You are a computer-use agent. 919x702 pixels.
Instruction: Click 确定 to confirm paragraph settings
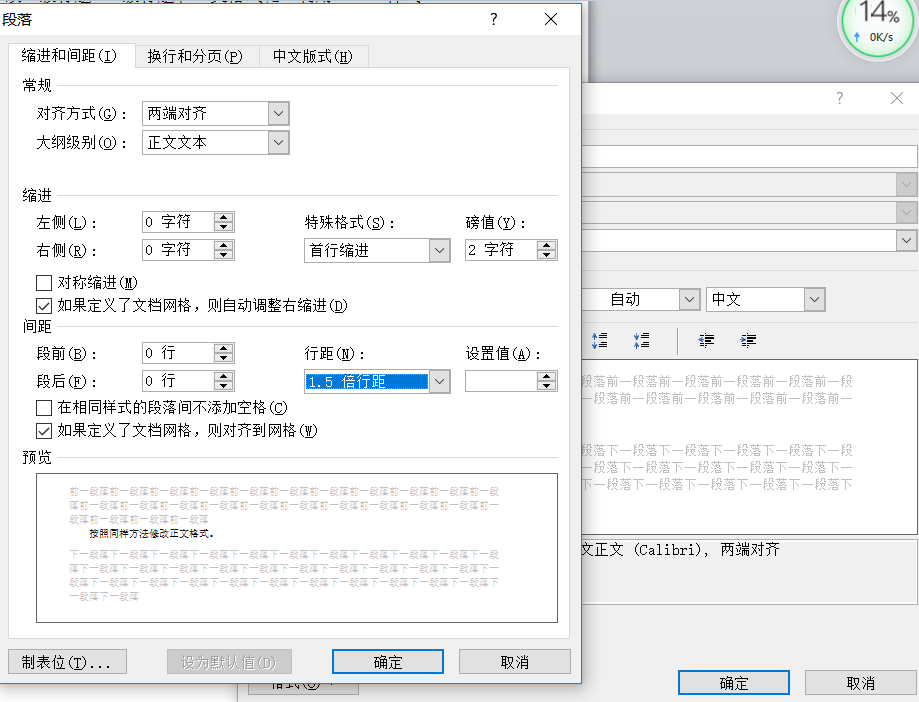point(387,661)
